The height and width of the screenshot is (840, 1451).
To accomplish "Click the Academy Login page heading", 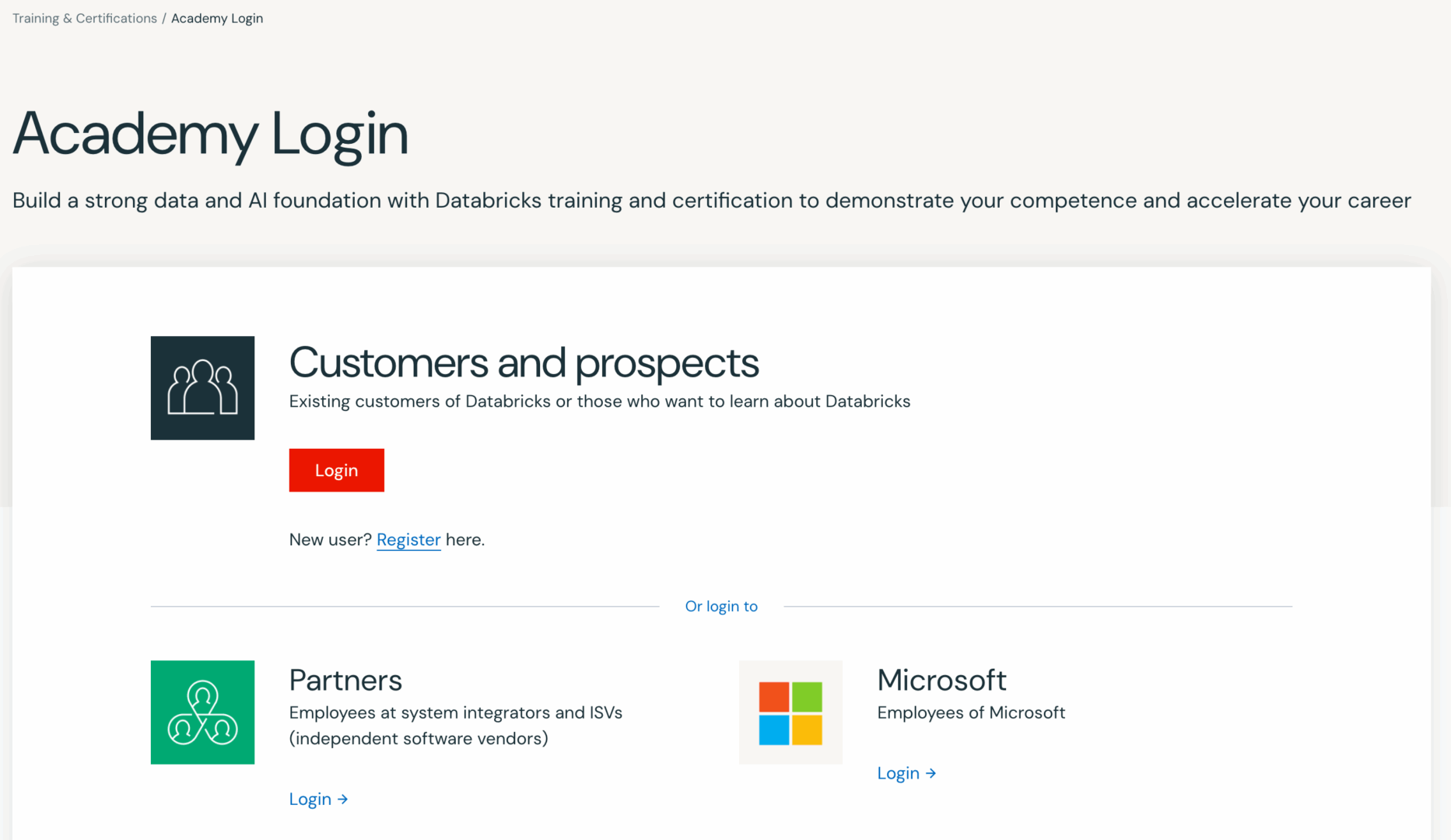I will coord(210,134).
